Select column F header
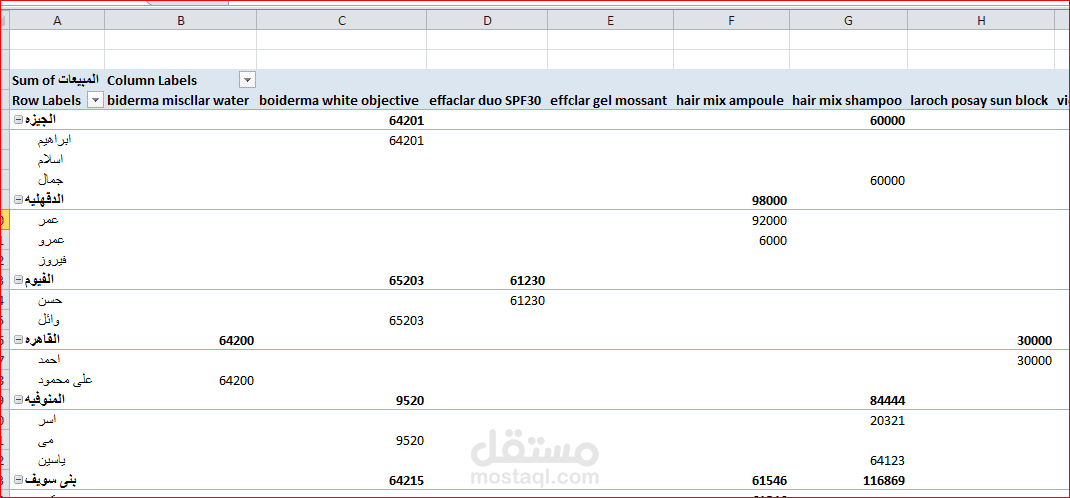 click(732, 20)
